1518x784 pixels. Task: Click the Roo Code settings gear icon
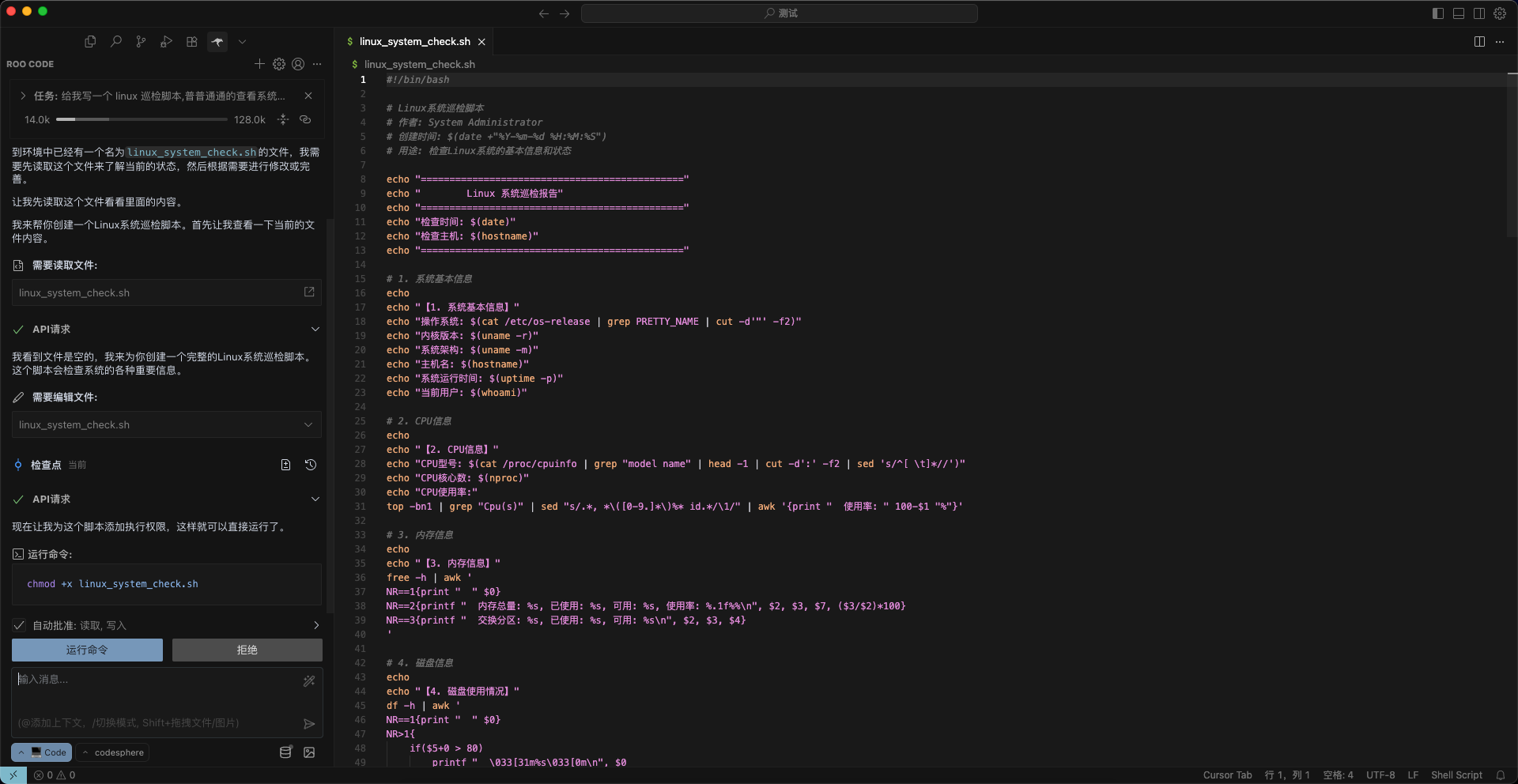click(279, 64)
